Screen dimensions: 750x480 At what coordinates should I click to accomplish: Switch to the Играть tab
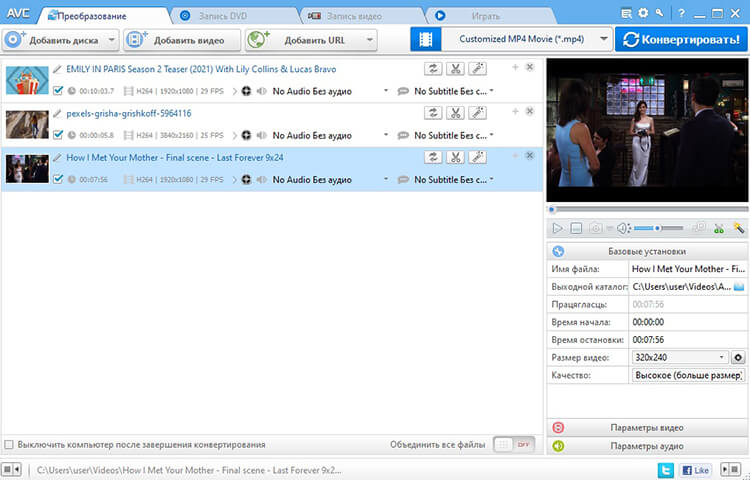(485, 16)
